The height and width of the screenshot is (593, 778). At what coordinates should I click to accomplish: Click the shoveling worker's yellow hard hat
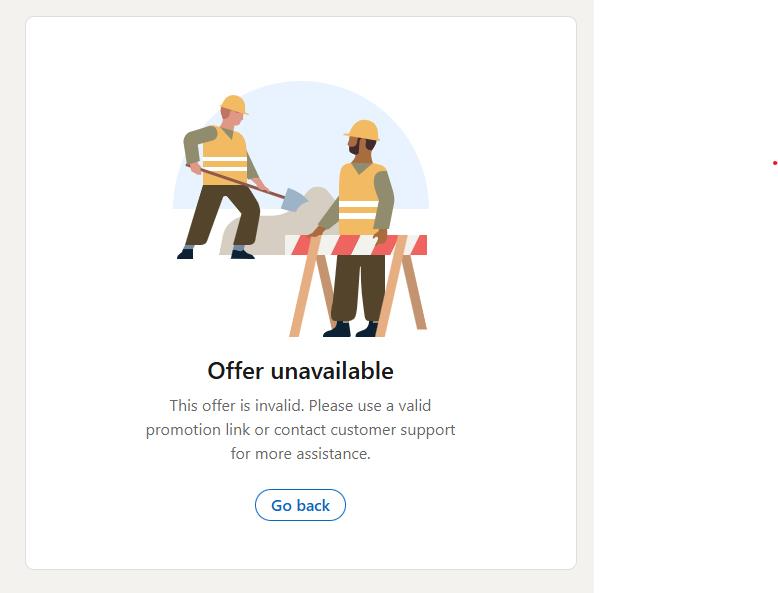click(233, 104)
